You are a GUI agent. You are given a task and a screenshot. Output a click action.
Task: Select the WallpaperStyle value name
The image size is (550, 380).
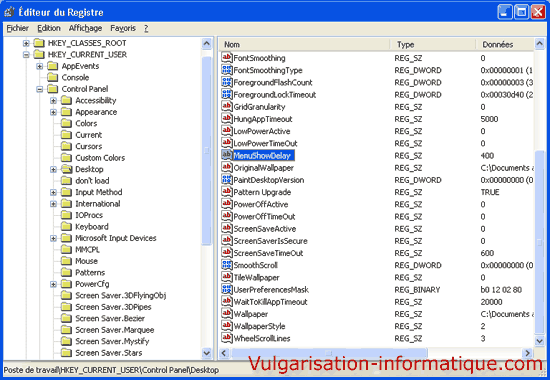(259, 326)
